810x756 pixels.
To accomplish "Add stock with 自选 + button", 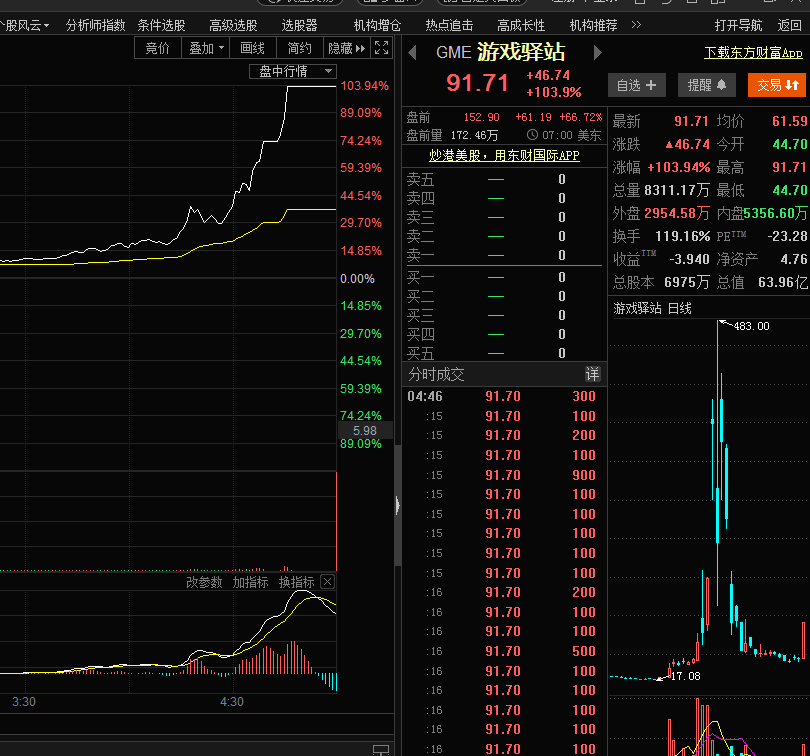I will click(636, 85).
